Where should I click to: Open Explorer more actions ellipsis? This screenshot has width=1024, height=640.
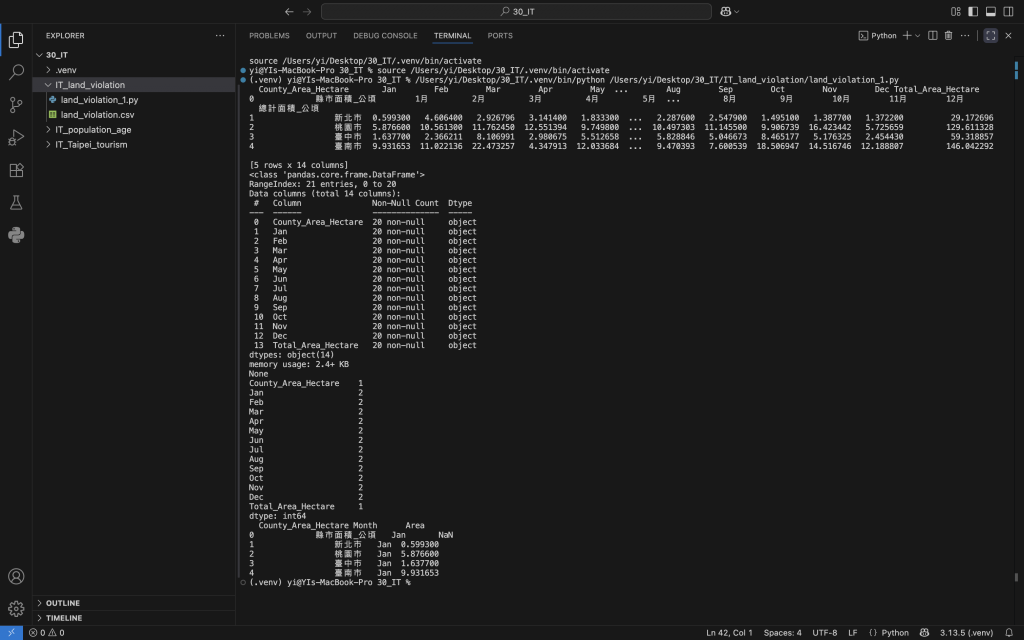tap(220, 36)
